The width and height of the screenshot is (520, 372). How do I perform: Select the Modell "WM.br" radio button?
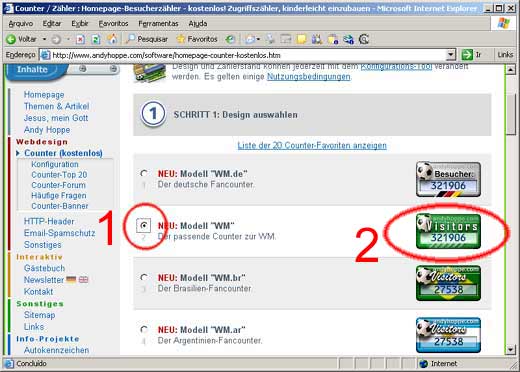pos(144,278)
